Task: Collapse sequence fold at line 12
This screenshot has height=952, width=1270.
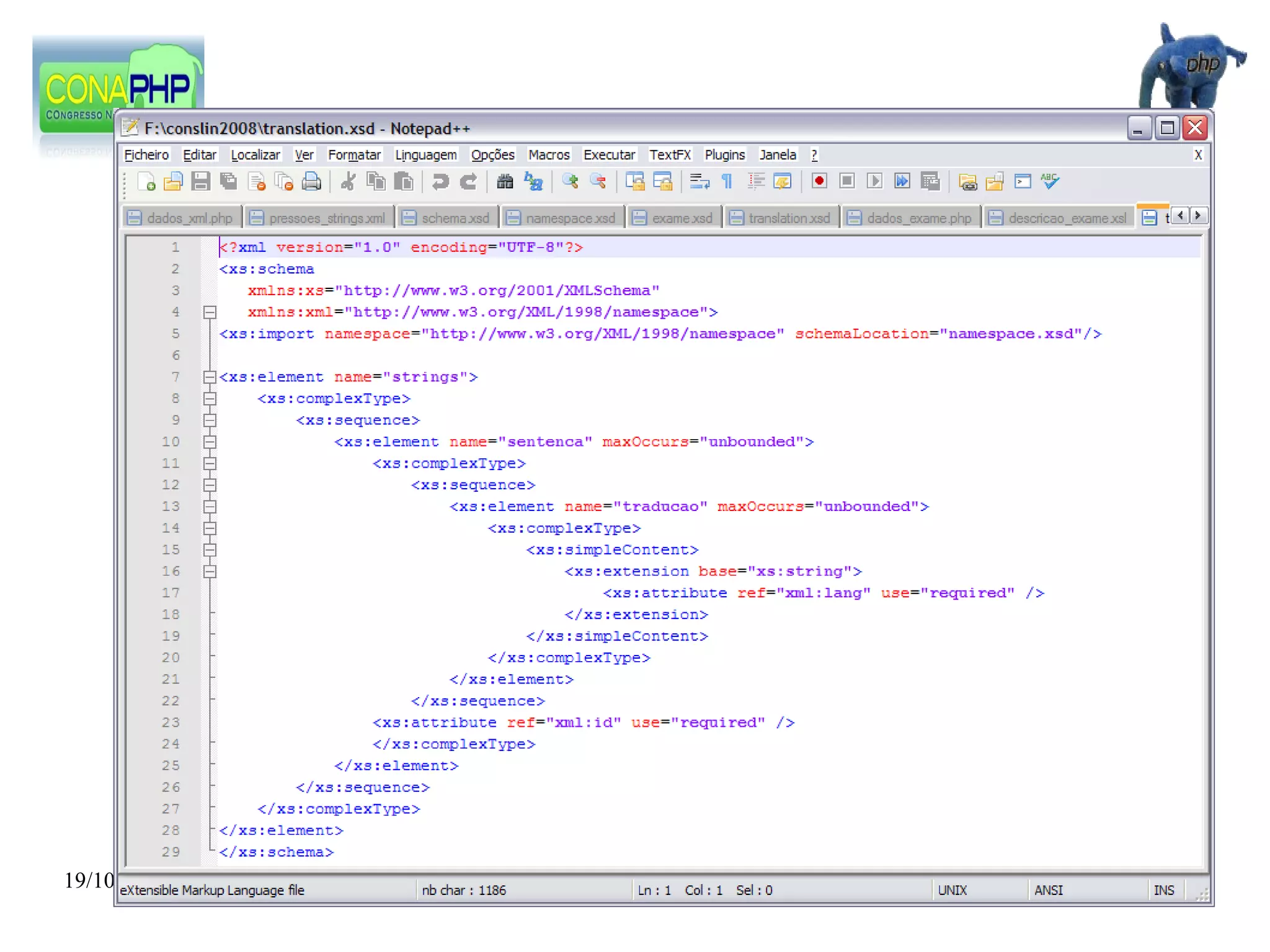Action: pyautogui.click(x=210, y=485)
